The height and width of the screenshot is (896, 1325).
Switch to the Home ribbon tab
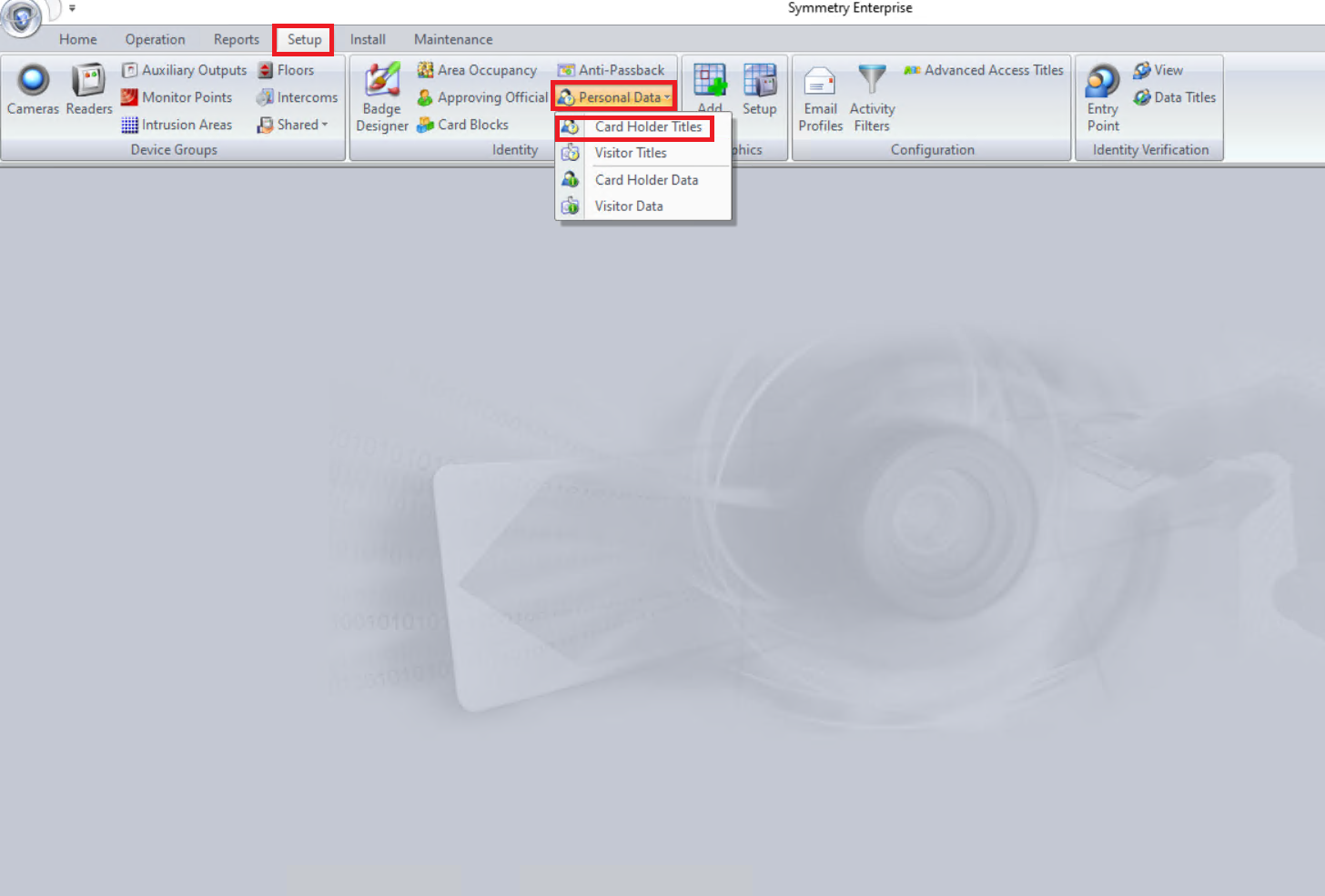pos(78,39)
